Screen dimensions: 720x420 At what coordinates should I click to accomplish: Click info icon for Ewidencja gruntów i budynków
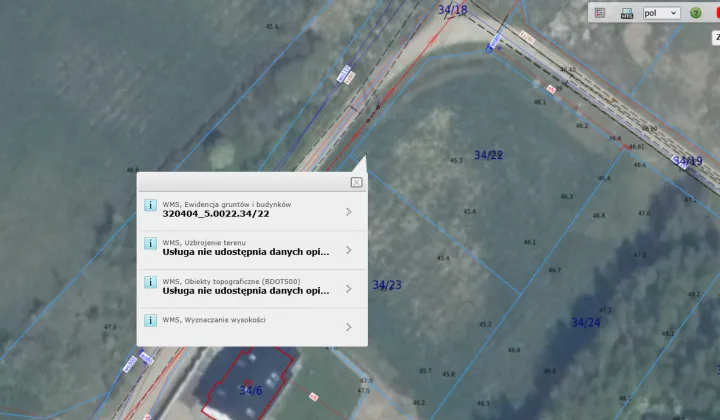tap(150, 205)
